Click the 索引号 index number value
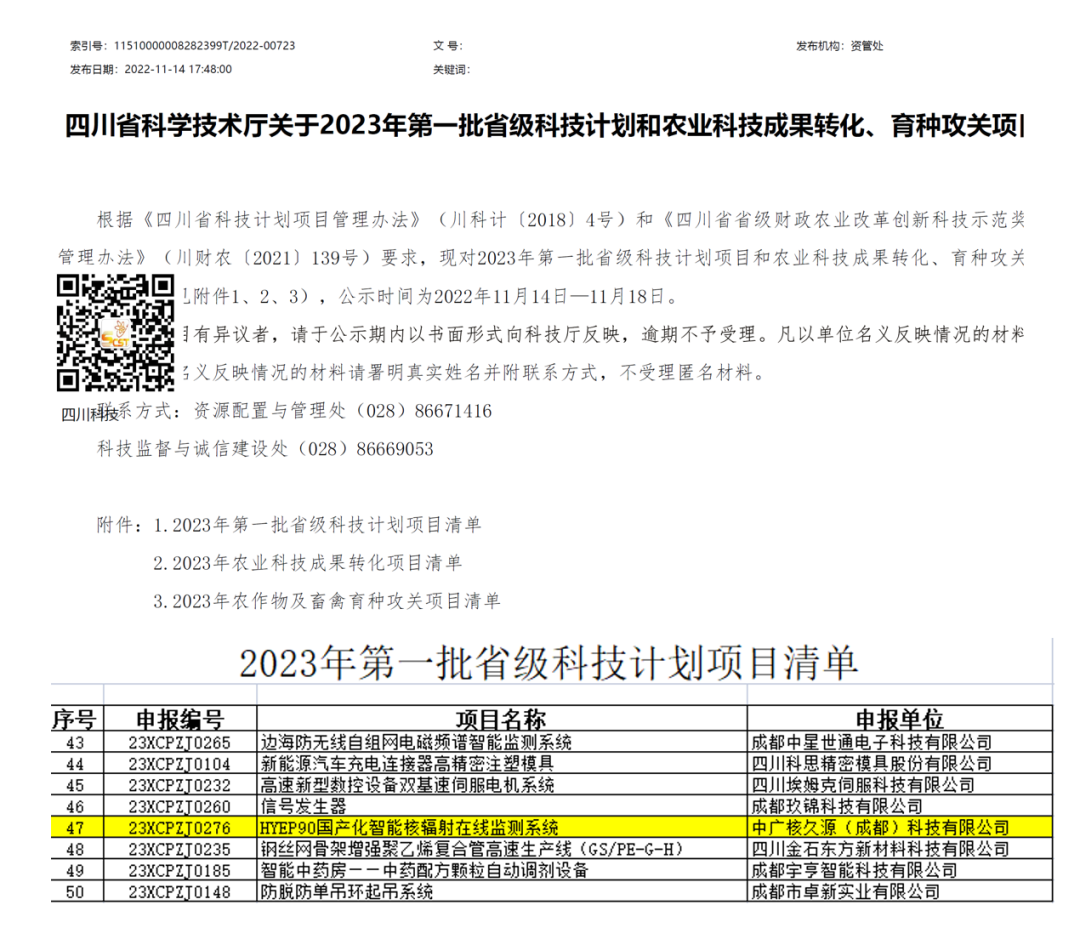Viewport: 1080px width, 939px height. tap(205, 45)
